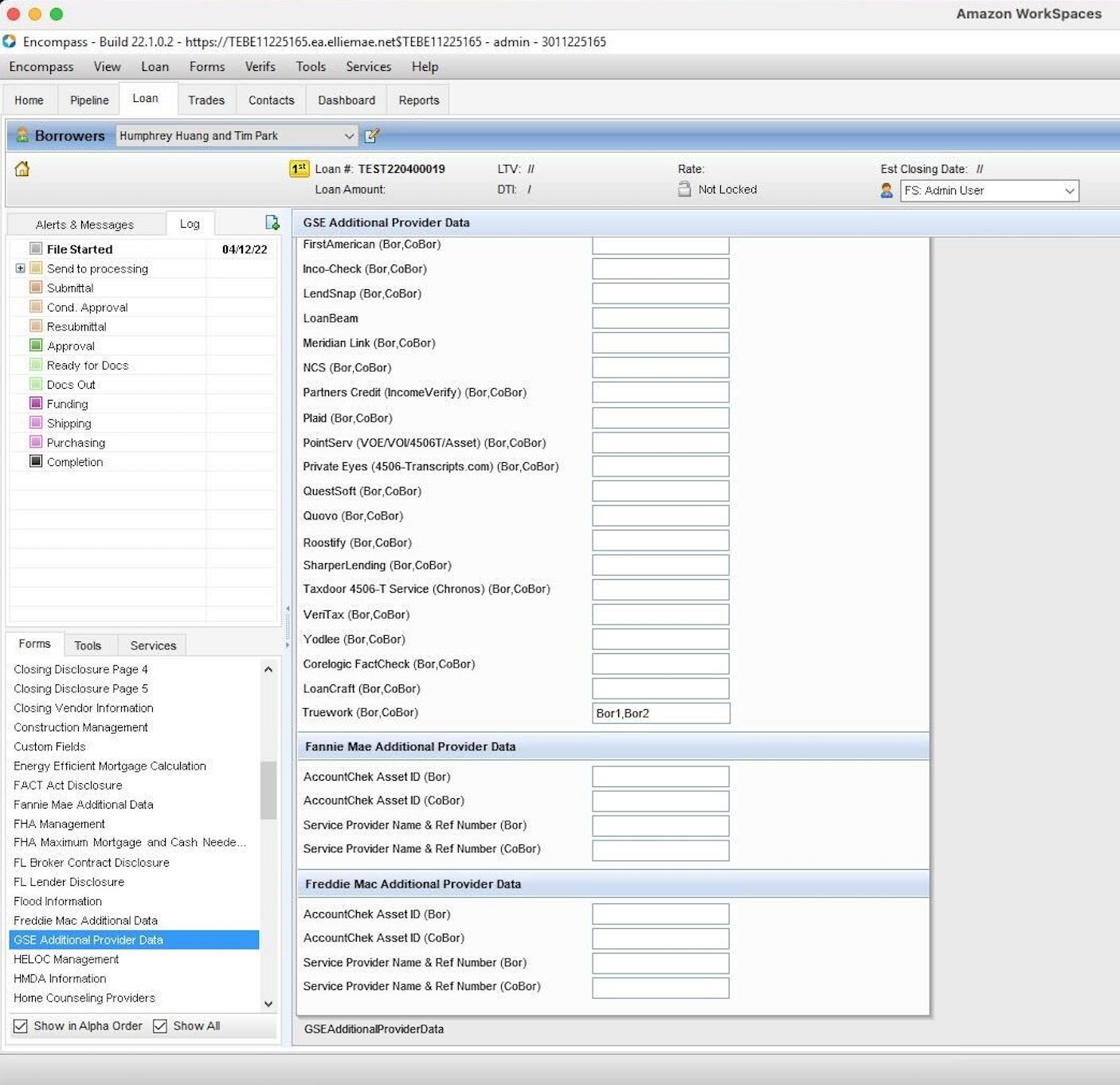
Task: Open Home Counseling Providers form
Action: [x=84, y=997]
